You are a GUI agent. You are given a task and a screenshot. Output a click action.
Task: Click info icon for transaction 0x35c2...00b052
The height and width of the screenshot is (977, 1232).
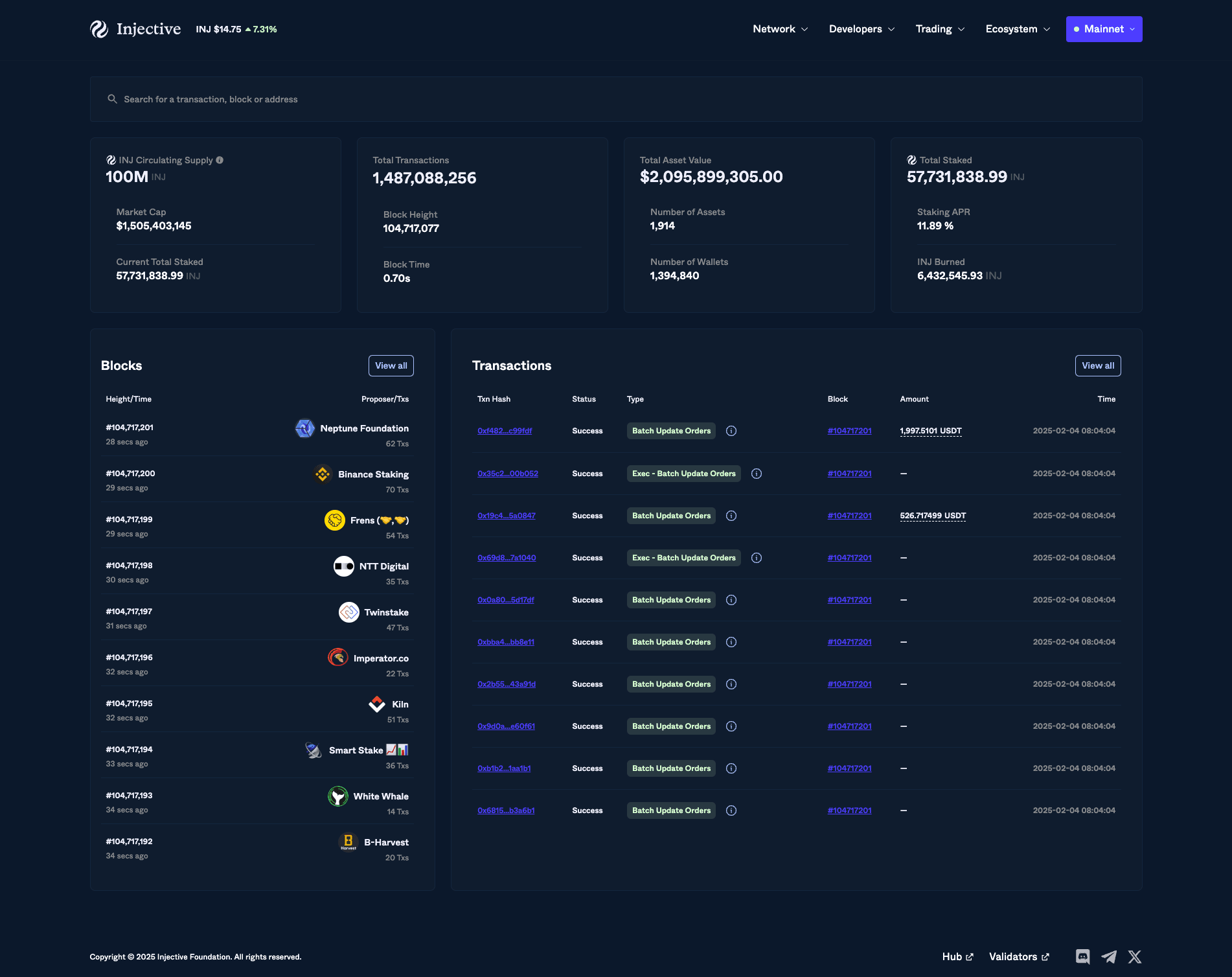[x=757, y=474]
